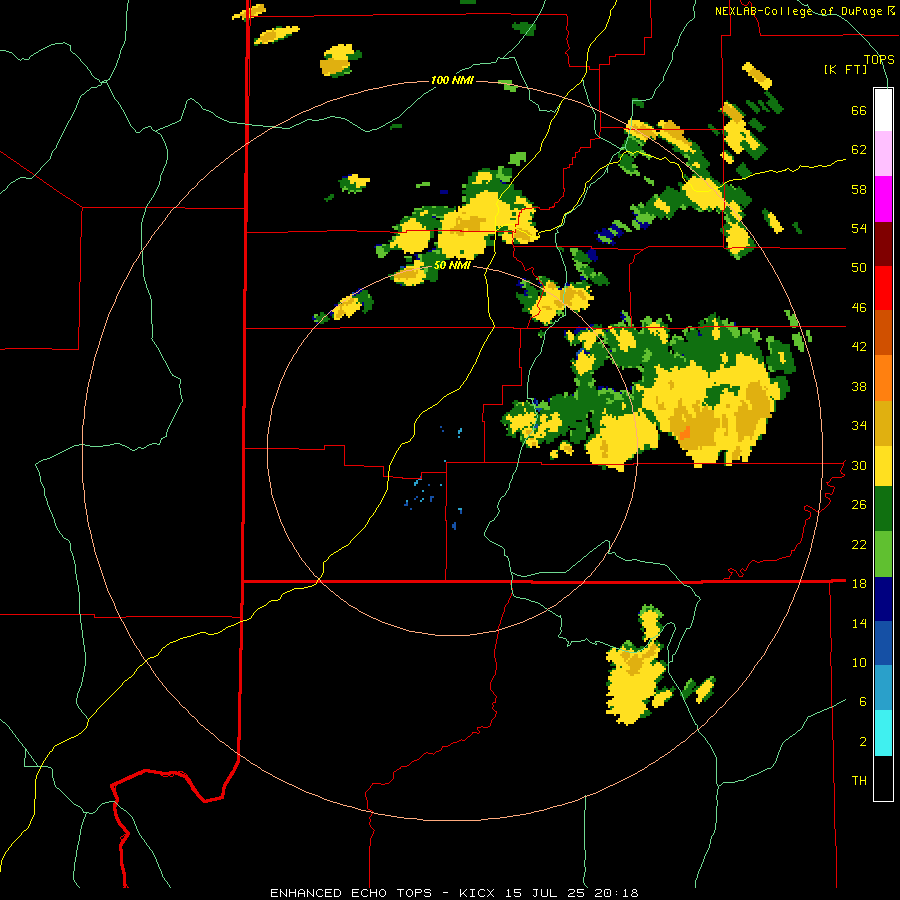The width and height of the screenshot is (900, 900).
Task: Click the "TOPS" legend title
Action: (x=879, y=59)
